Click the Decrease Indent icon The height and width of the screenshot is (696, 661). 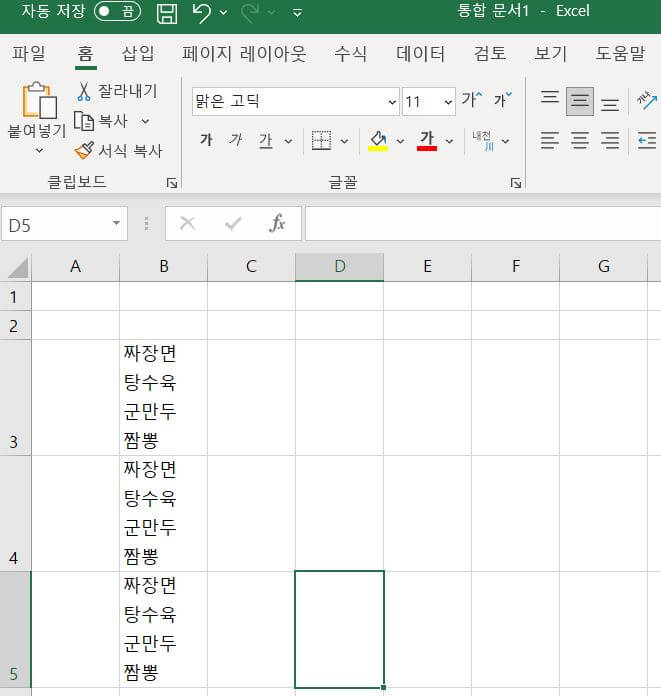pyautogui.click(x=647, y=140)
